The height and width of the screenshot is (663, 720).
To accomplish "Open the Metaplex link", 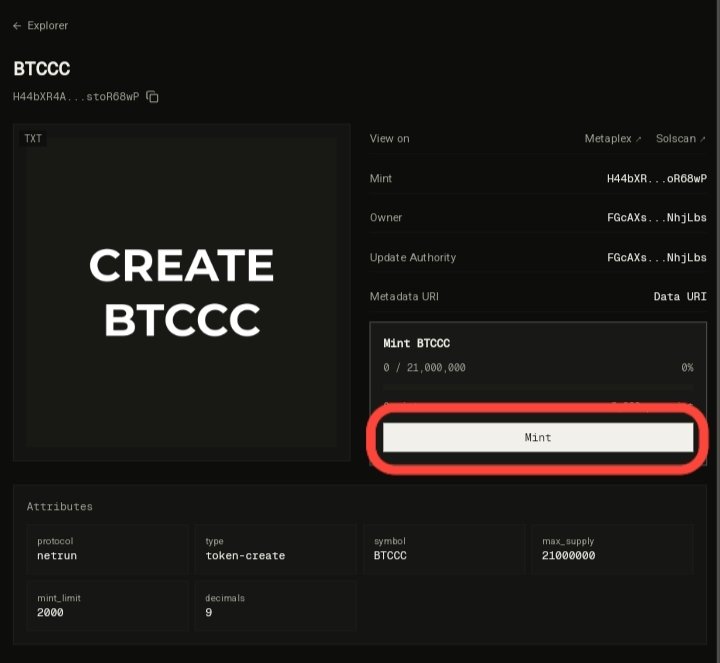I will click(x=613, y=139).
